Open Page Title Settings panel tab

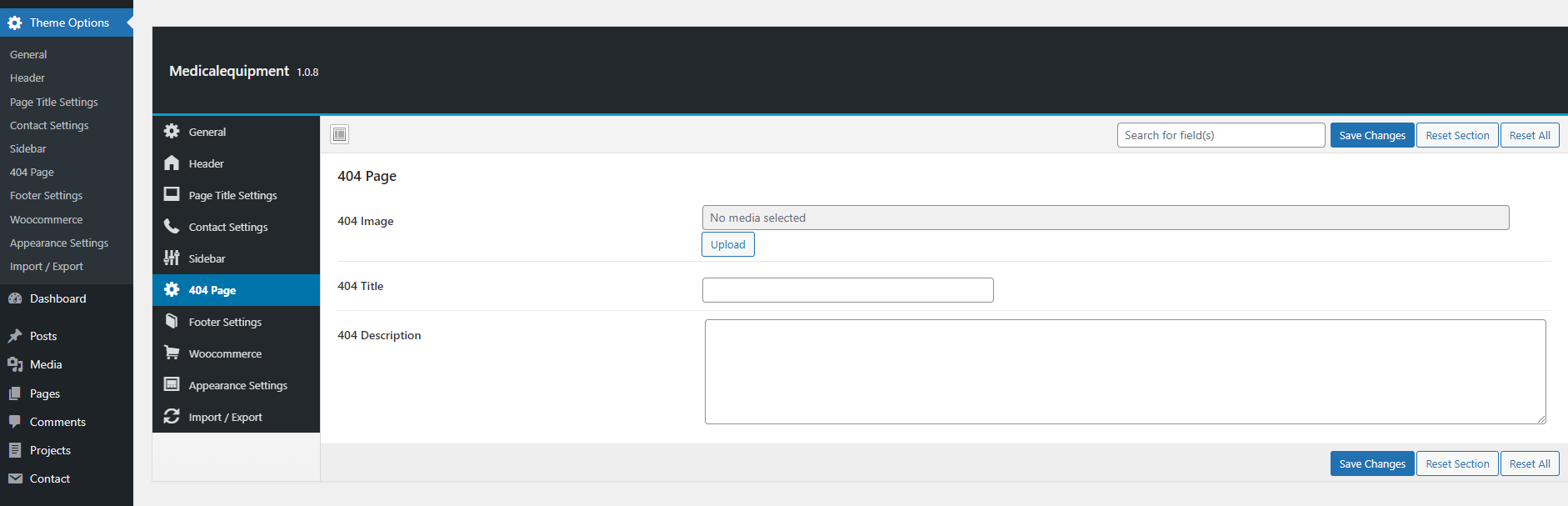click(232, 195)
